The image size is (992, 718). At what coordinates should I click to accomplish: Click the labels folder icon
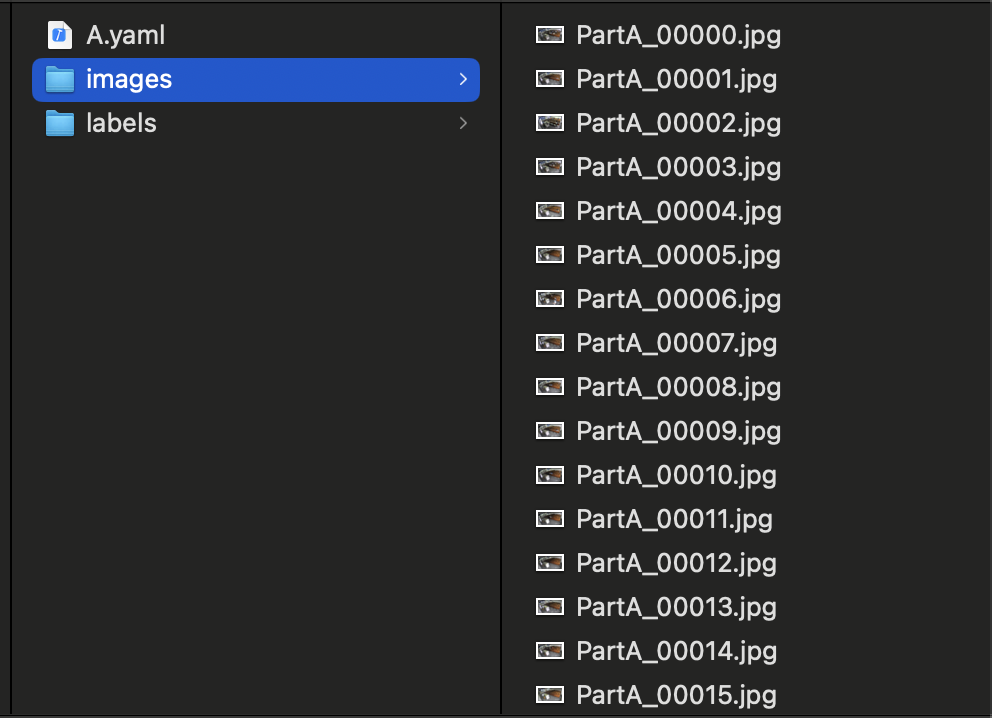click(60, 123)
